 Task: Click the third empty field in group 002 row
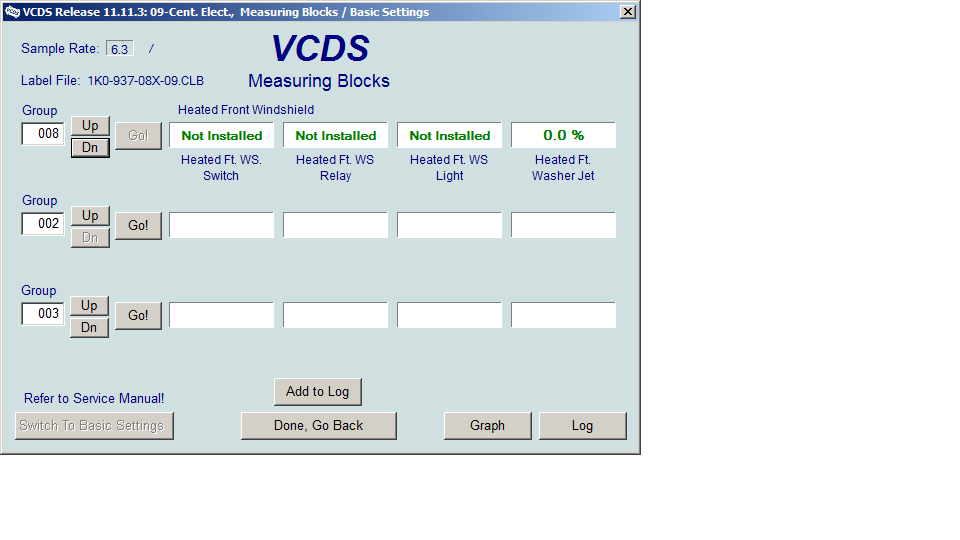[449, 225]
